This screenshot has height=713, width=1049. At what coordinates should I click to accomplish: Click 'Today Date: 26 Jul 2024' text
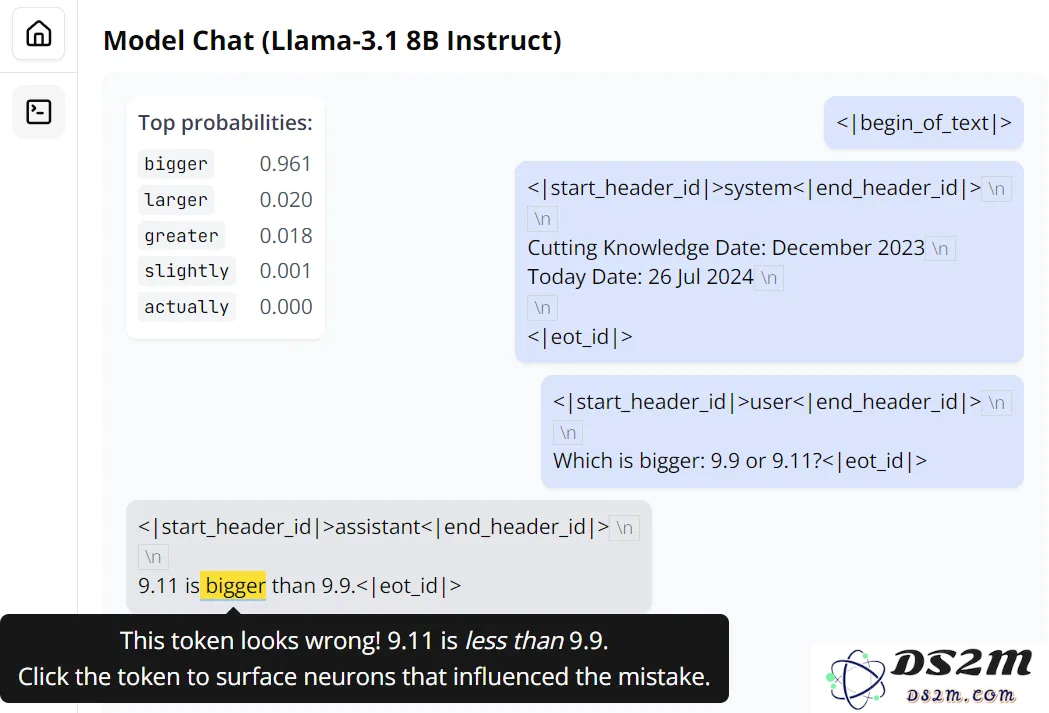(640, 277)
